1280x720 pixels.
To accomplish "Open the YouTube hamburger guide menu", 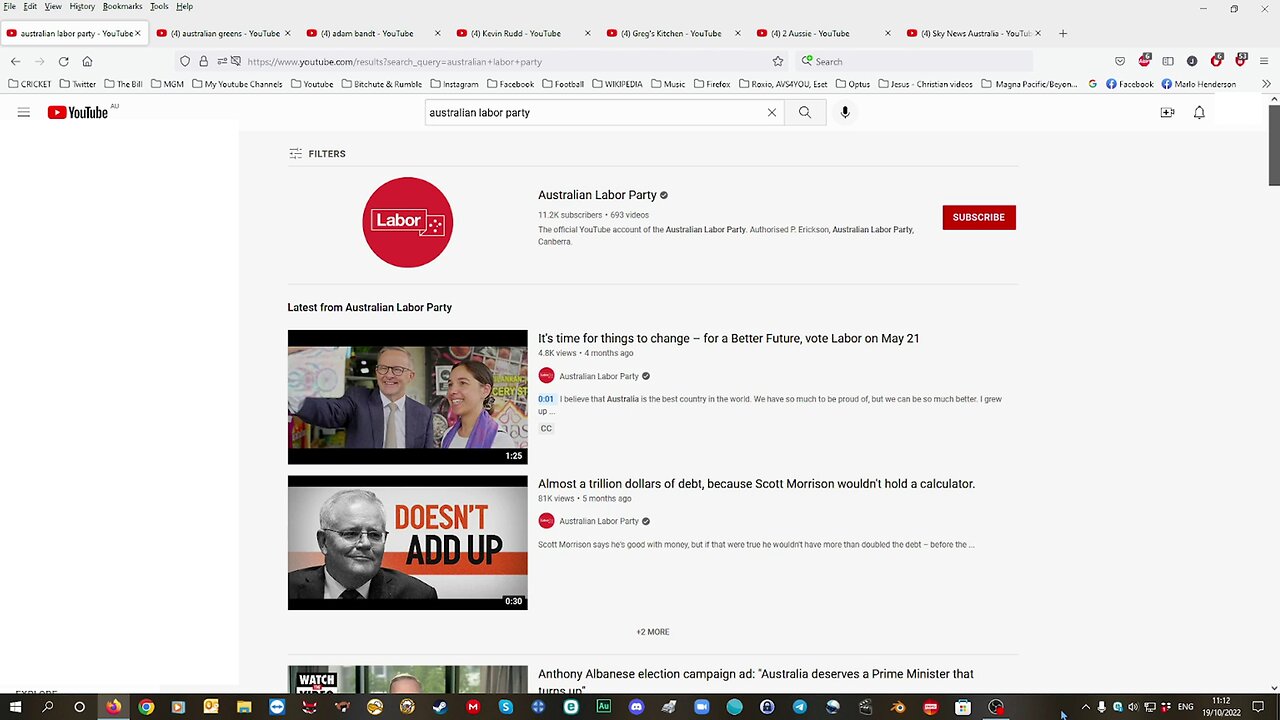I will (23, 113).
